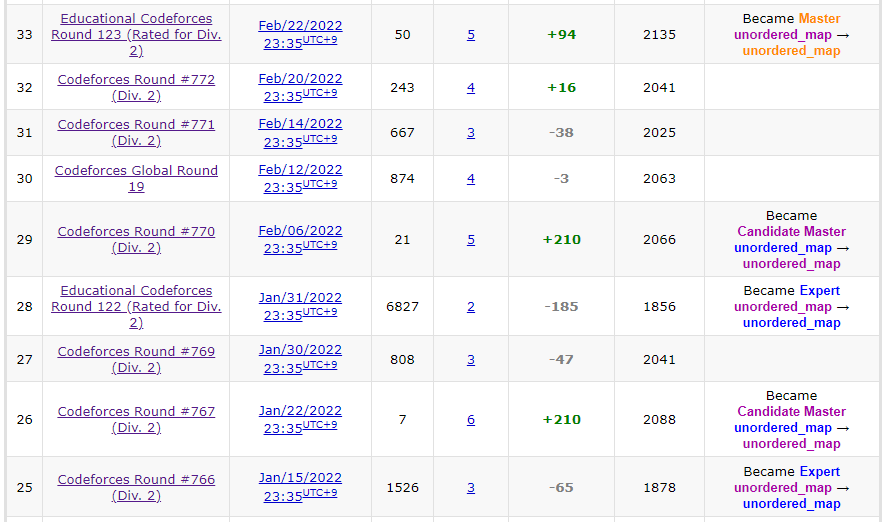Open Codeforces Global Round 19 link
885x522 pixels.
(136, 178)
